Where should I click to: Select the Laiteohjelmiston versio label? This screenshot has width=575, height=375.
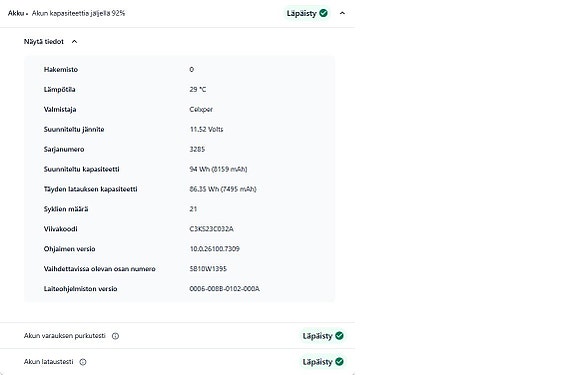point(80,289)
